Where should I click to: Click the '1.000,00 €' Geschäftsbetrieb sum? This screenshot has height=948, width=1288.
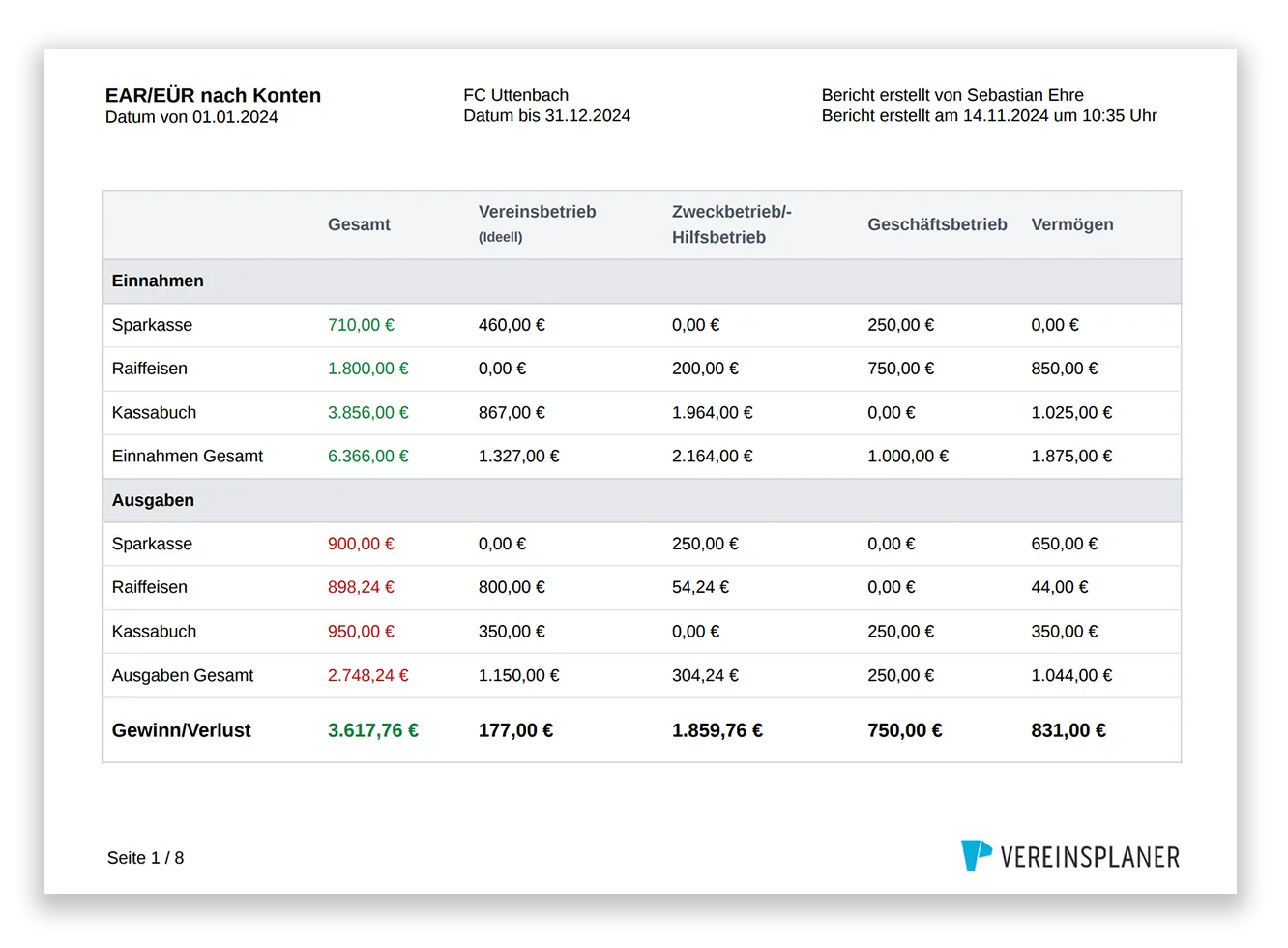[x=908, y=456]
